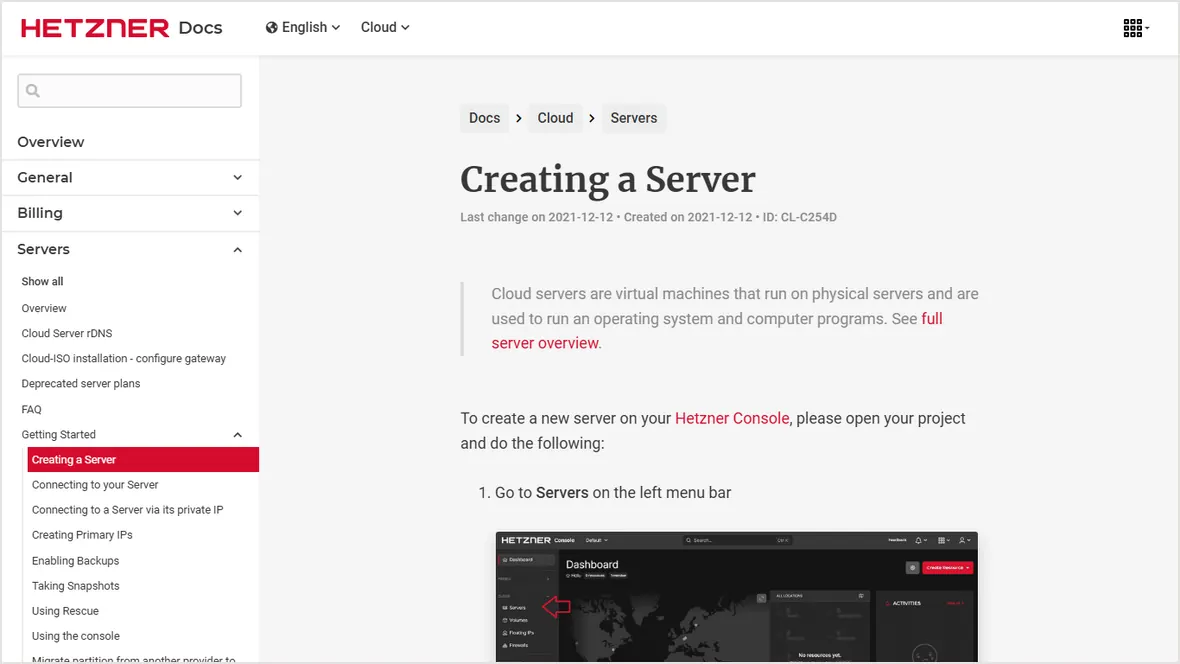Open the apps grid menu icon

[1135, 28]
